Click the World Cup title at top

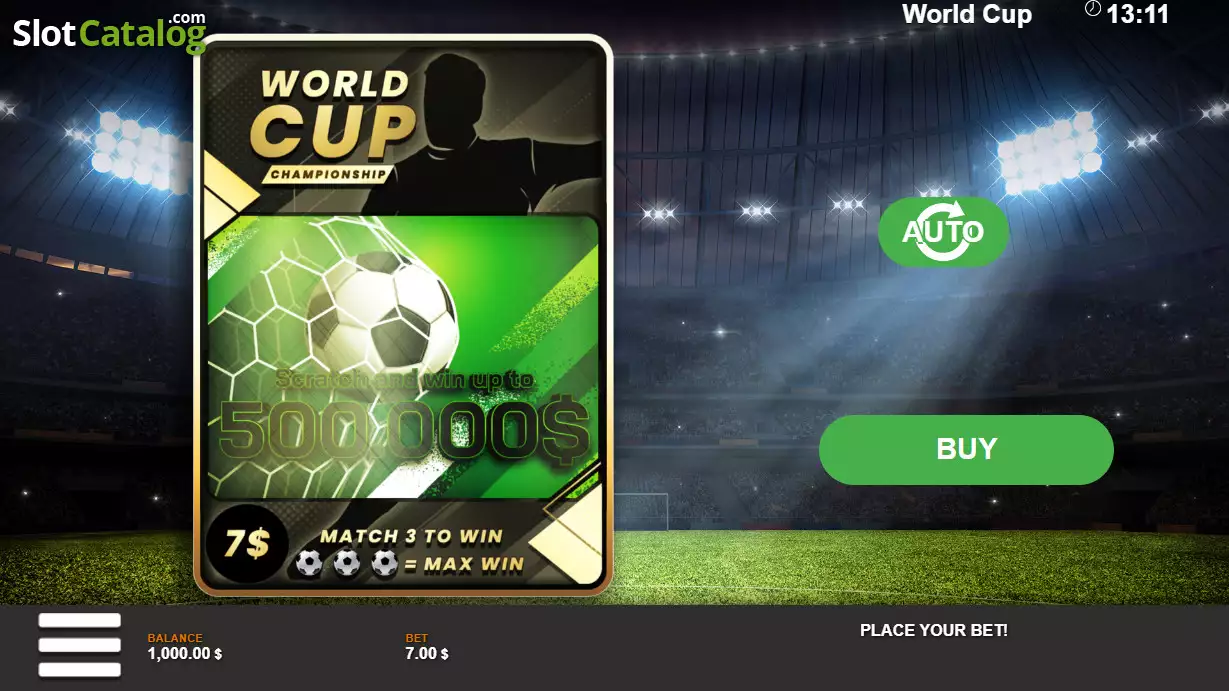[x=966, y=14]
